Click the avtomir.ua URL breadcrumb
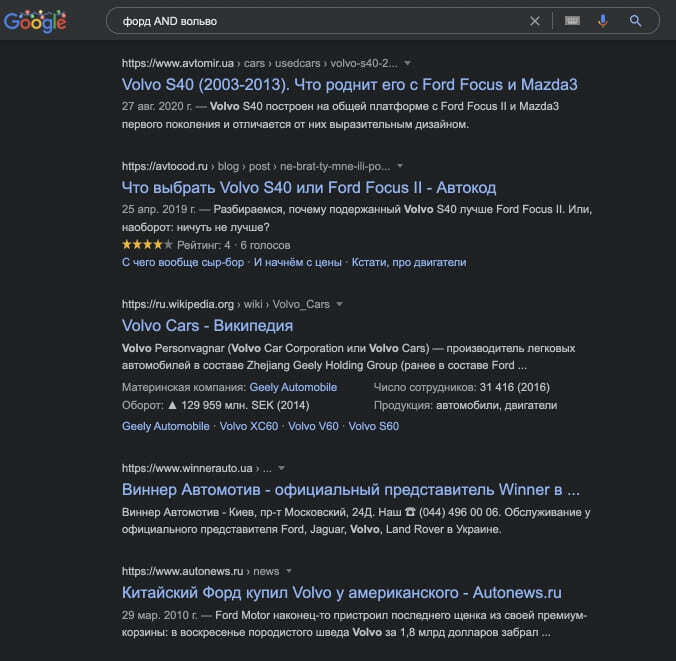Screen dimensions: 676x661 [260, 63]
